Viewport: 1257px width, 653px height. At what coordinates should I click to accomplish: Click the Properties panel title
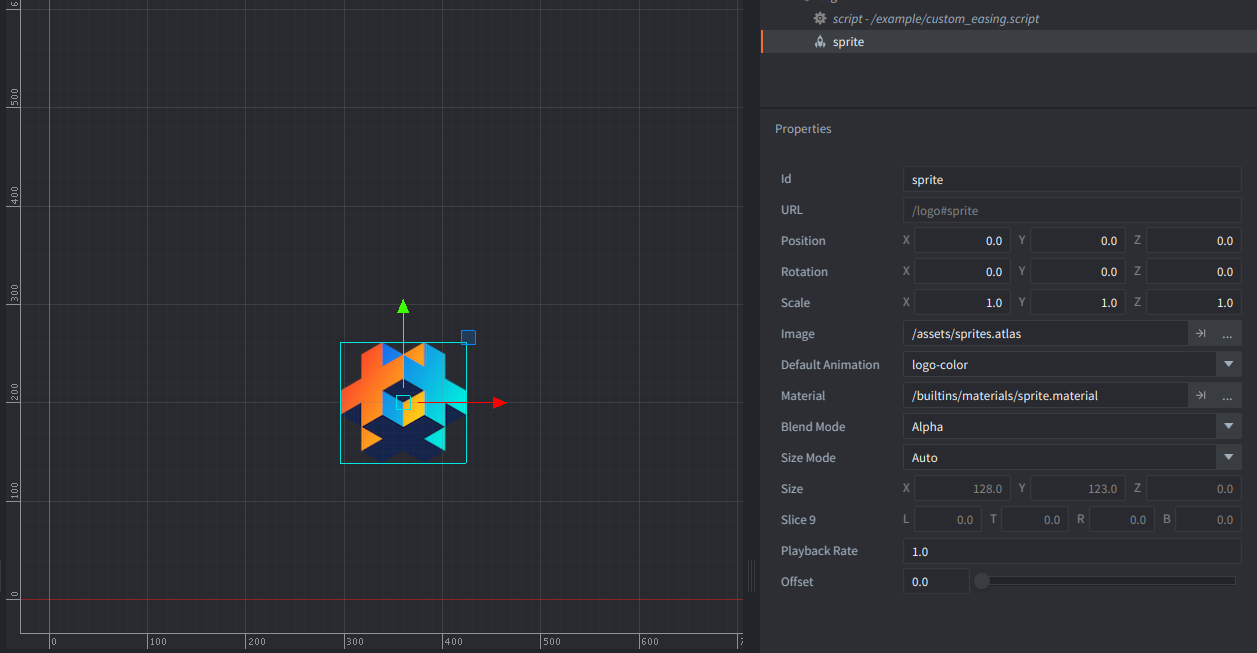(x=803, y=129)
